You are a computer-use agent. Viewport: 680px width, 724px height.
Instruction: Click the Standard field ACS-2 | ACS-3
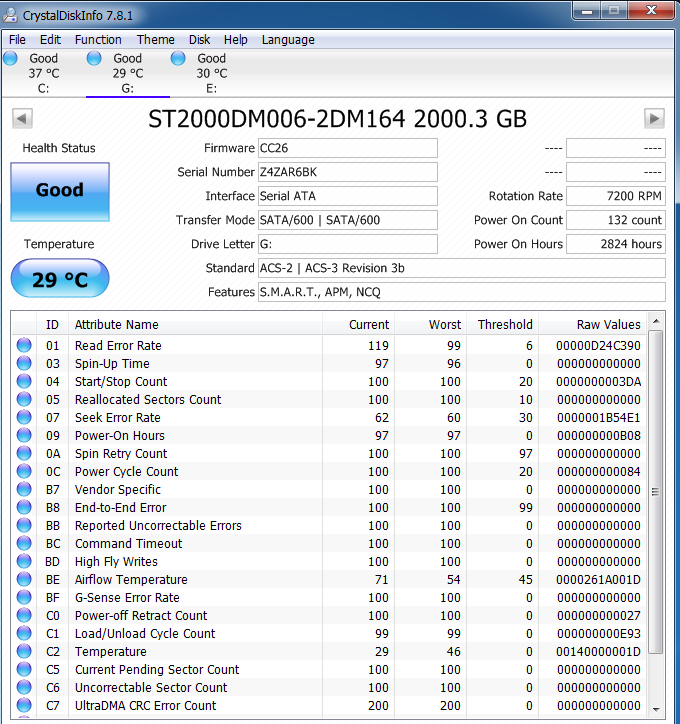click(x=462, y=268)
